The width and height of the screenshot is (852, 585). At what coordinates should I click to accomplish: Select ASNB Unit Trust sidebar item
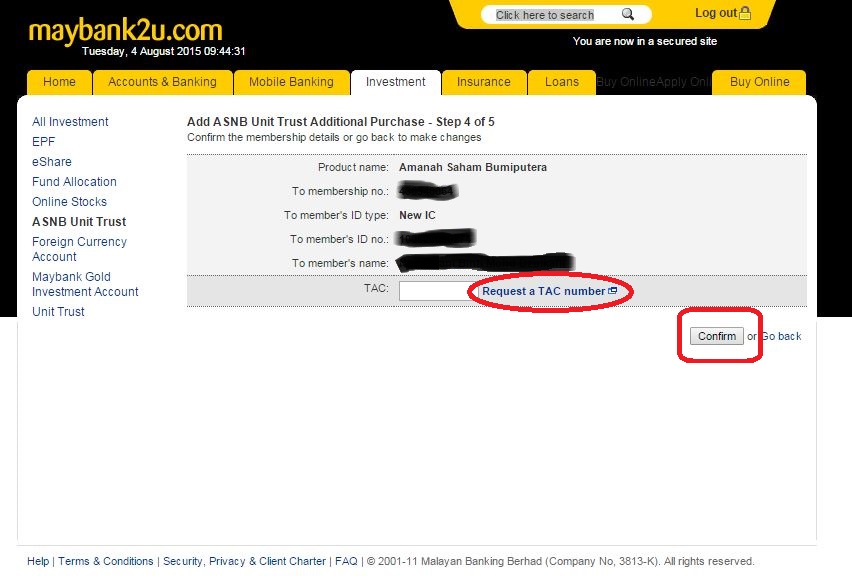(x=79, y=222)
